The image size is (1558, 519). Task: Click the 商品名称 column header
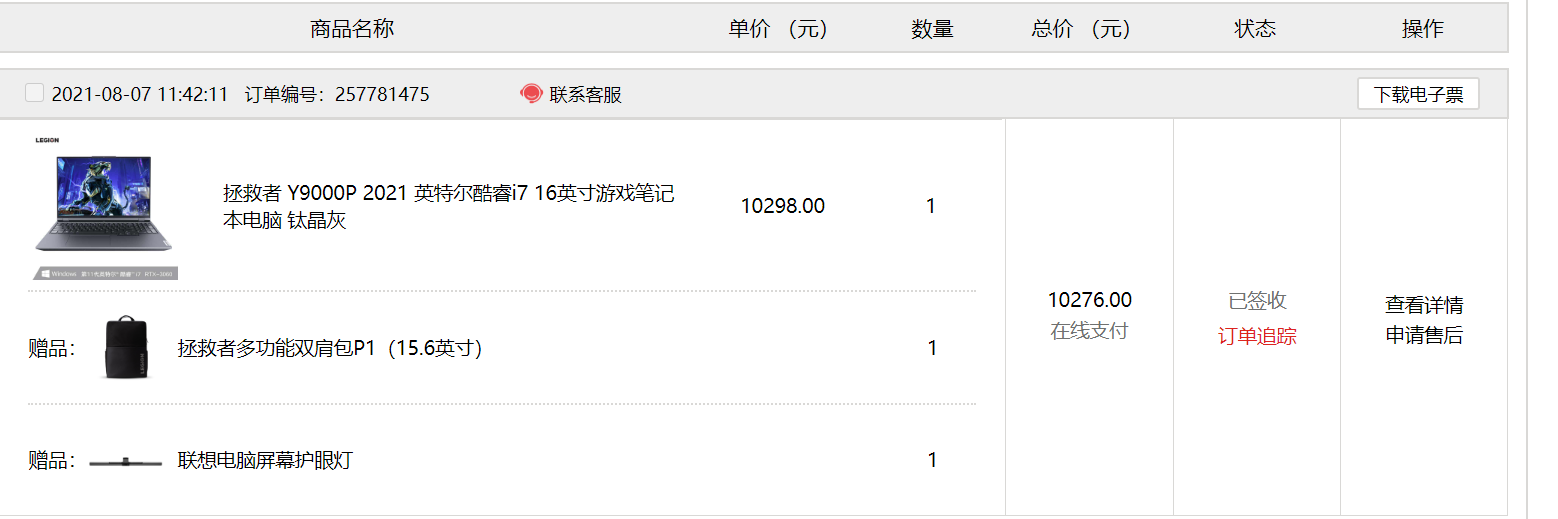[352, 29]
